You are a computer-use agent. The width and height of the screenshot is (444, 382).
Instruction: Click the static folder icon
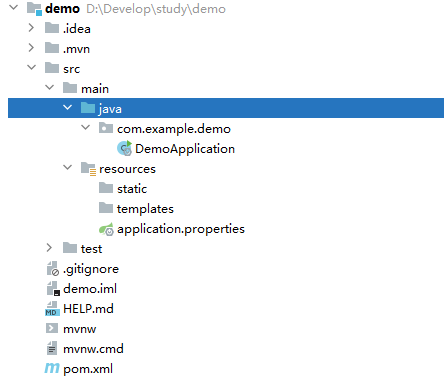click(x=106, y=188)
